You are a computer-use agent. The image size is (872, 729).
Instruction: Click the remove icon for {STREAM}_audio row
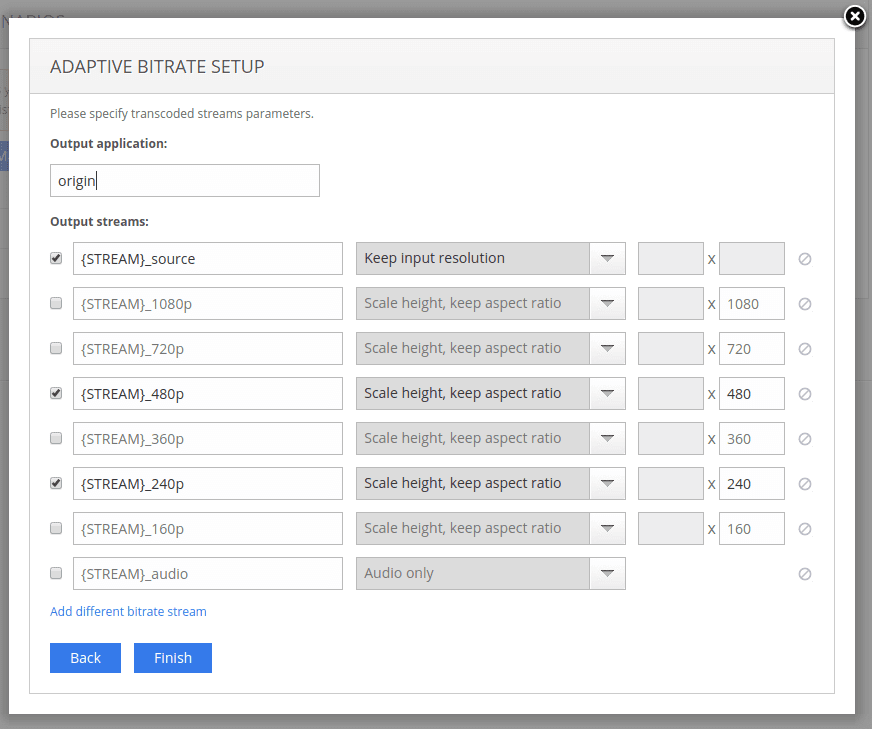coord(804,573)
